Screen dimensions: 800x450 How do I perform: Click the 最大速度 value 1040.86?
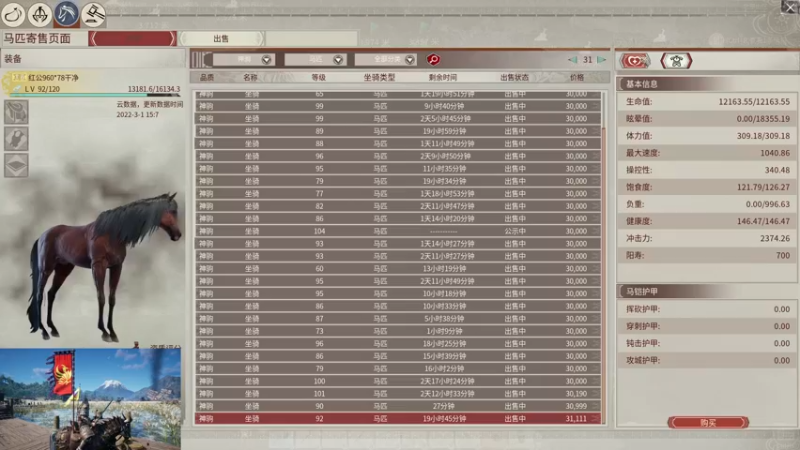774,153
